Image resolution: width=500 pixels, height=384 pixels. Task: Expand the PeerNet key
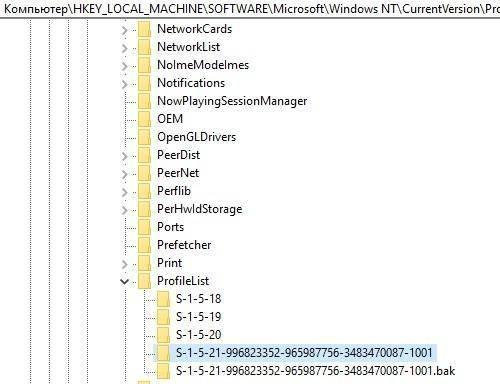click(124, 174)
